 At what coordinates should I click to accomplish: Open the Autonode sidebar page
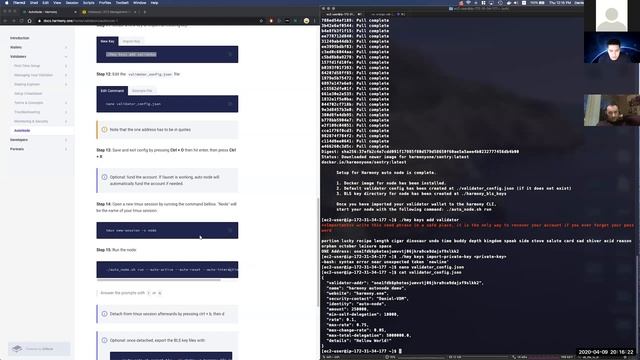coord(22,131)
